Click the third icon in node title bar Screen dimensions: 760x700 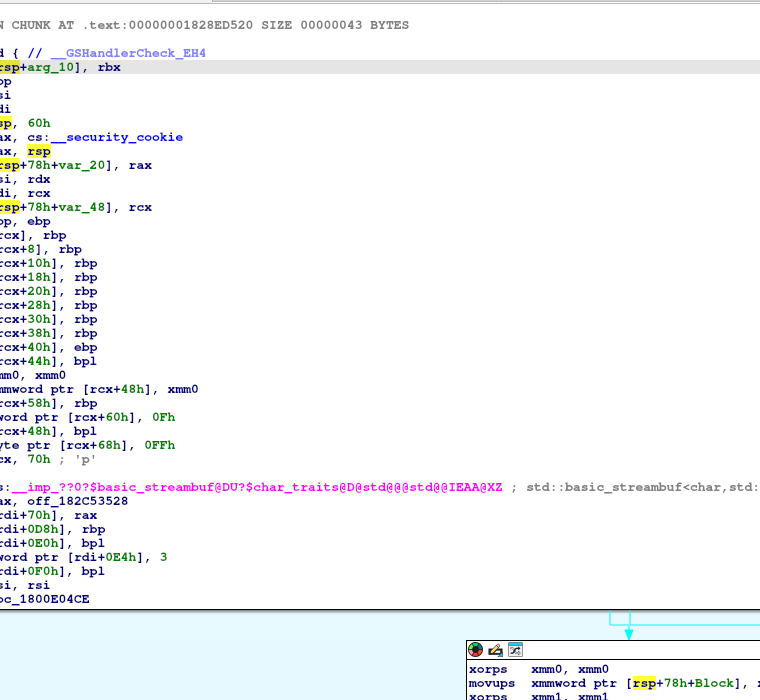pyautogui.click(x=515, y=650)
